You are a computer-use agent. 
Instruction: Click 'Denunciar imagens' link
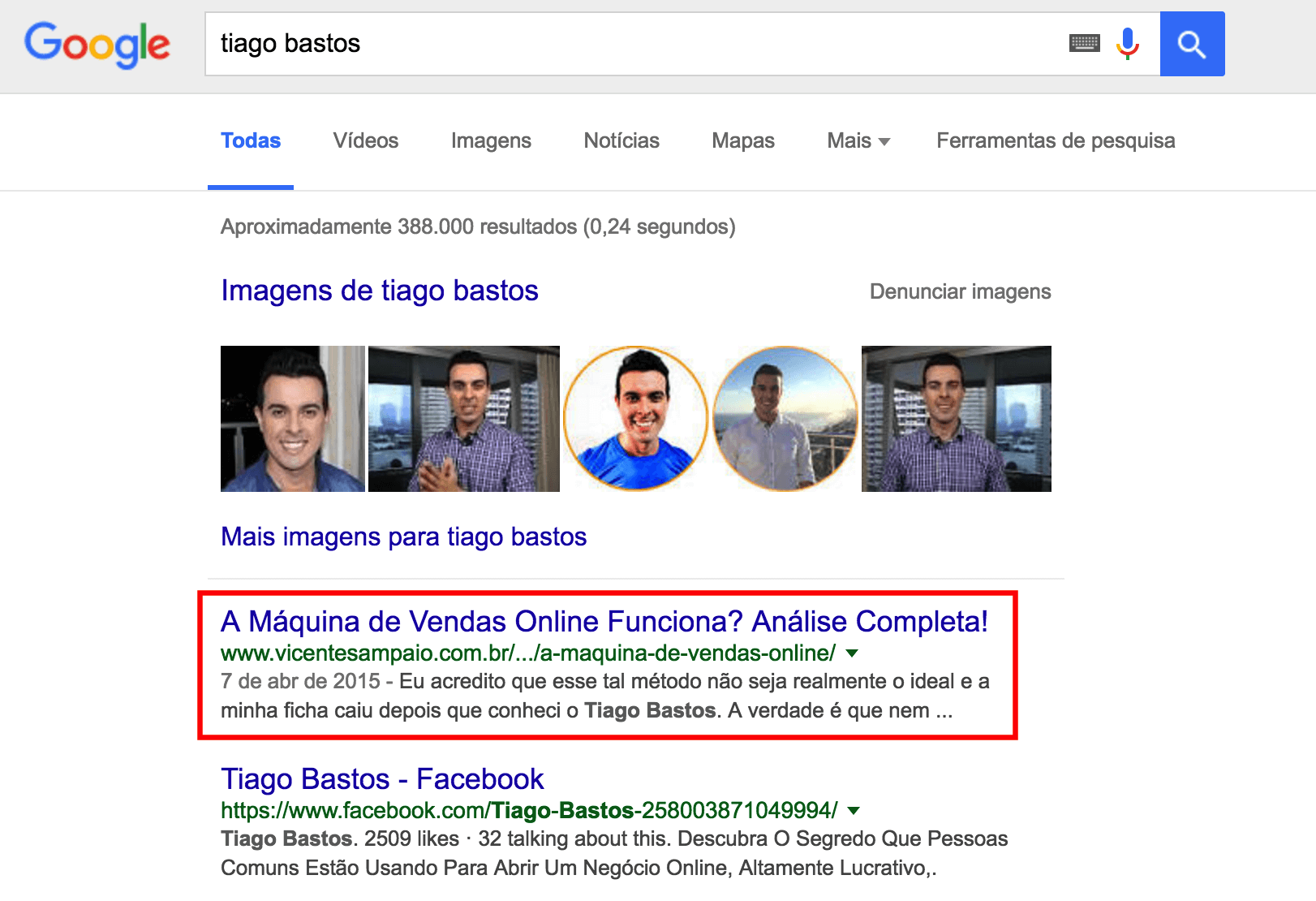point(960,291)
